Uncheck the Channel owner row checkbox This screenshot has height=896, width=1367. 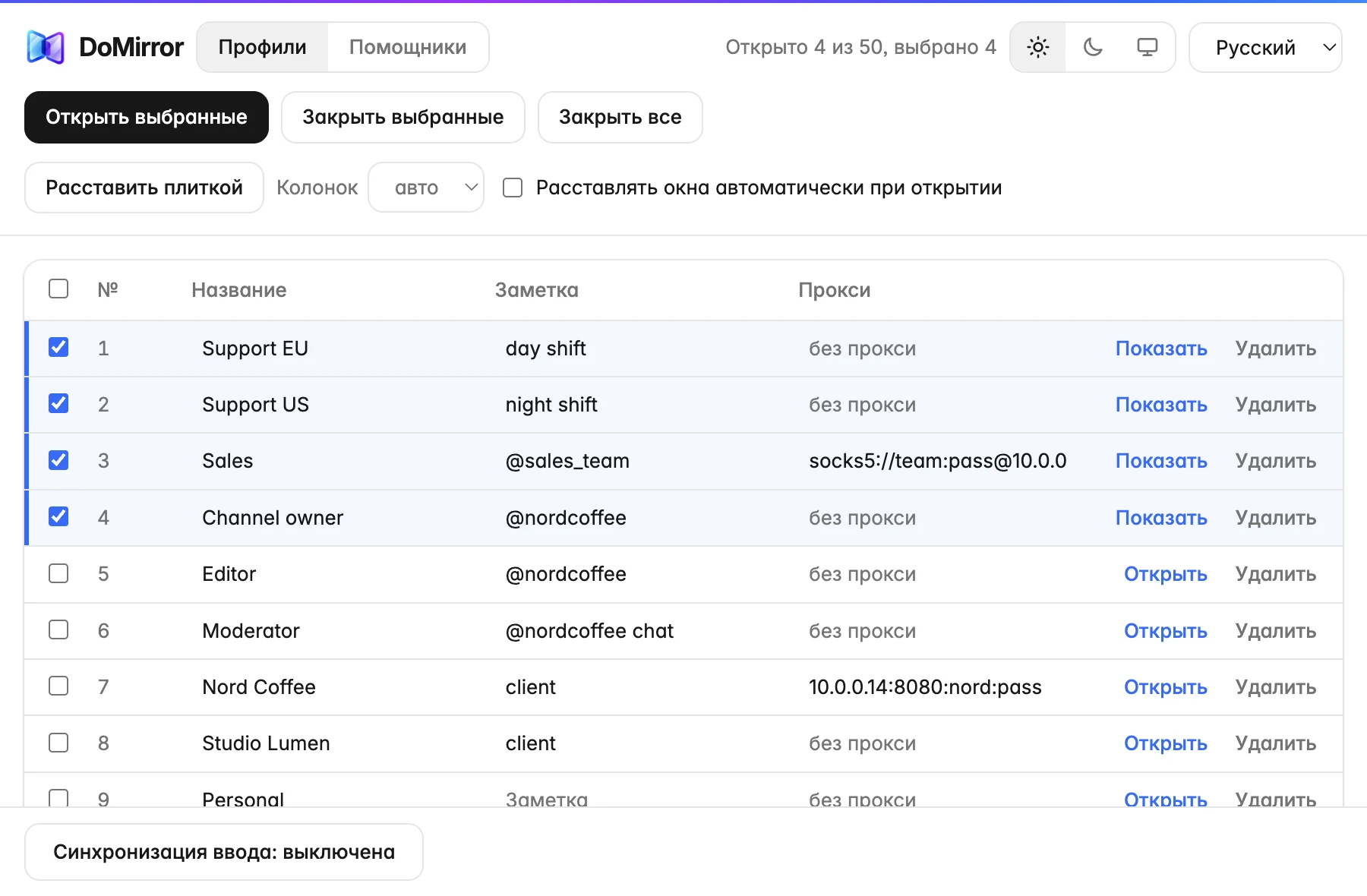[58, 516]
